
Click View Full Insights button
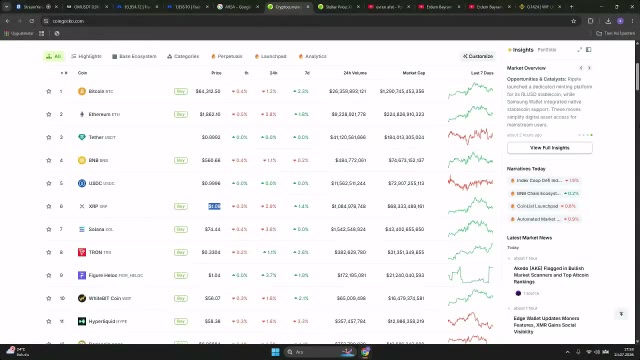pyautogui.click(x=549, y=148)
